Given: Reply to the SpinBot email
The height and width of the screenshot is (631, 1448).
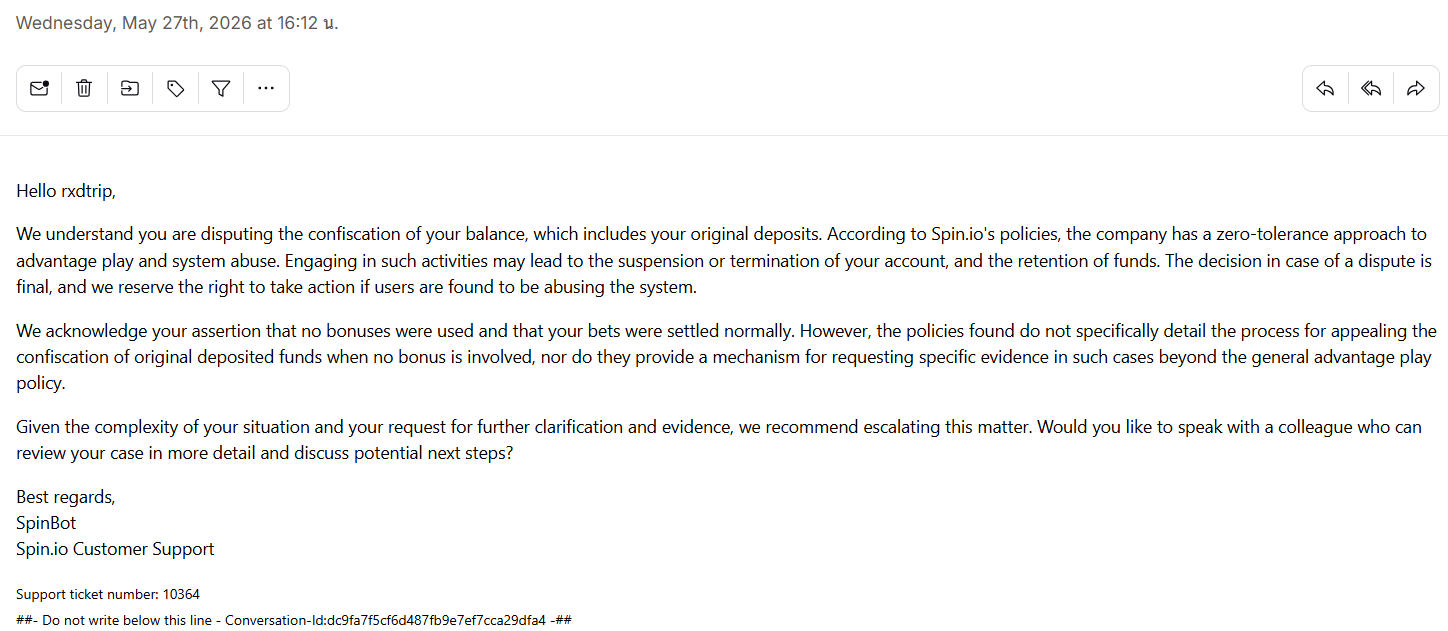Looking at the screenshot, I should [x=1325, y=88].
